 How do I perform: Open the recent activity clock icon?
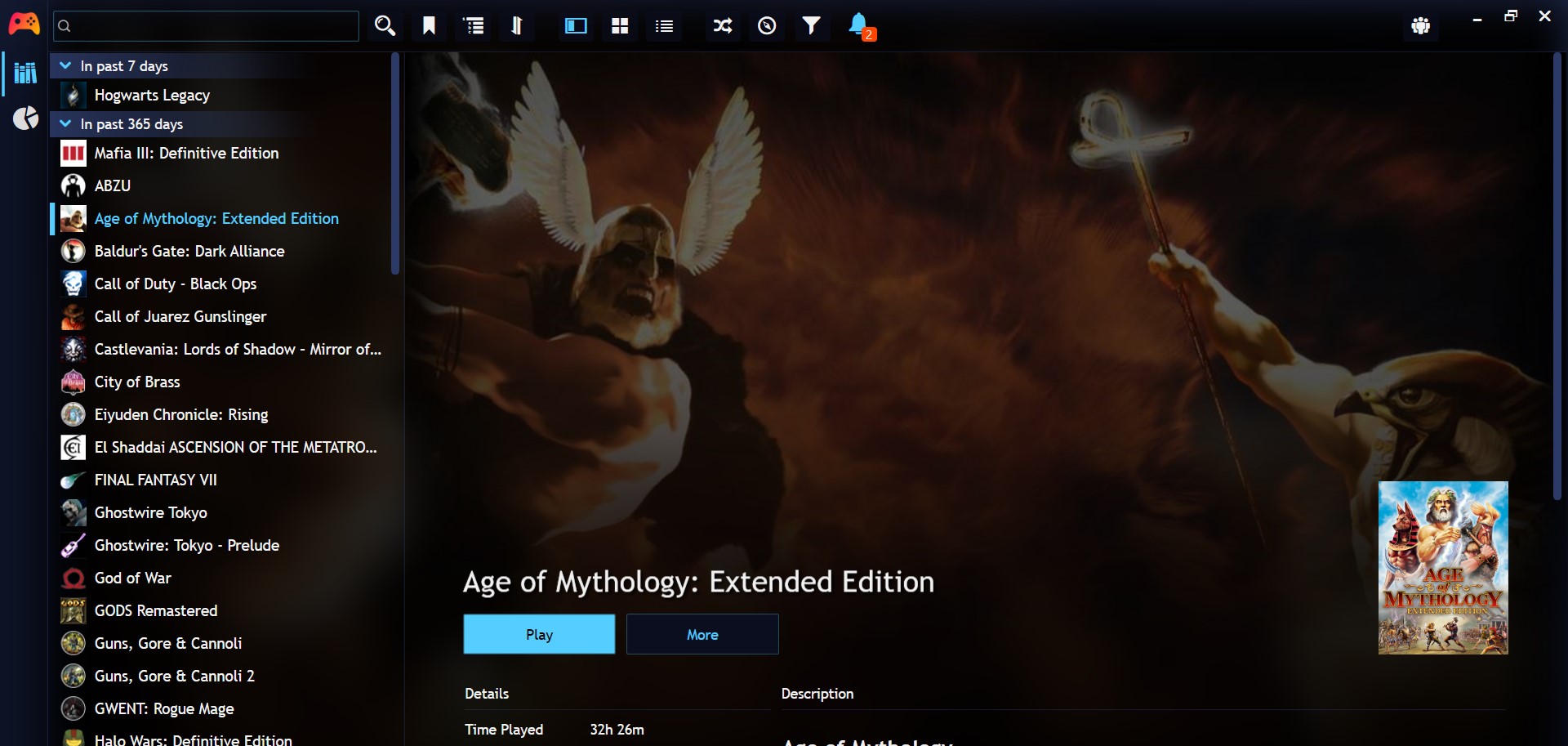tap(767, 26)
